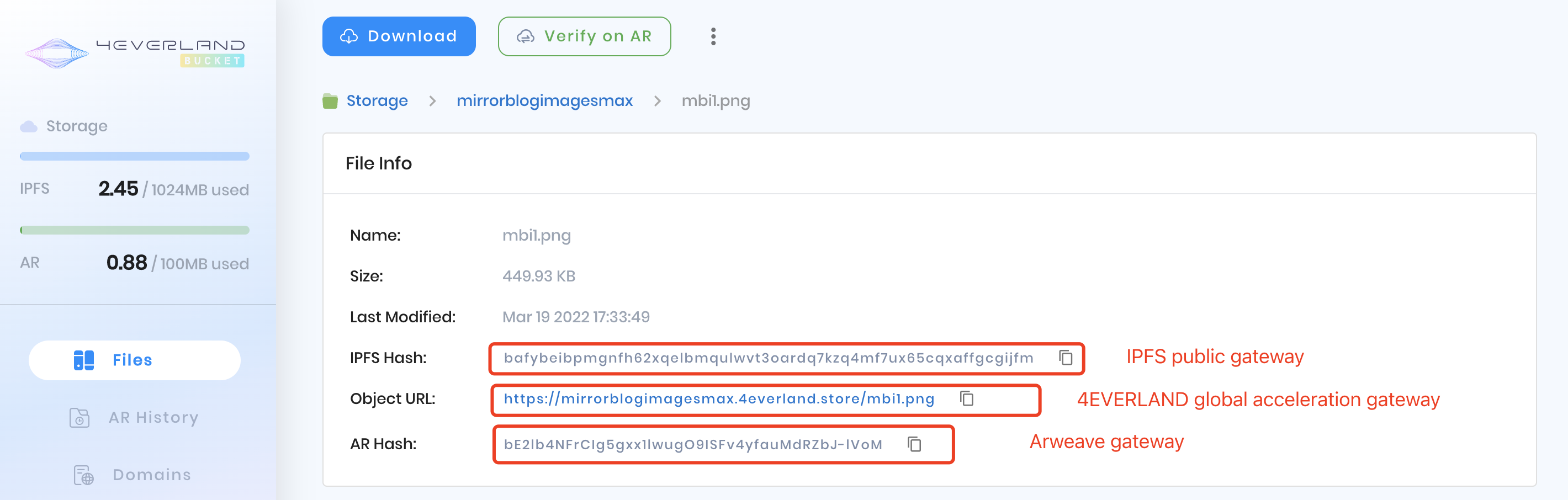Click the cloud icon inside Verify on AR
The width and height of the screenshot is (1568, 500).
tap(525, 36)
